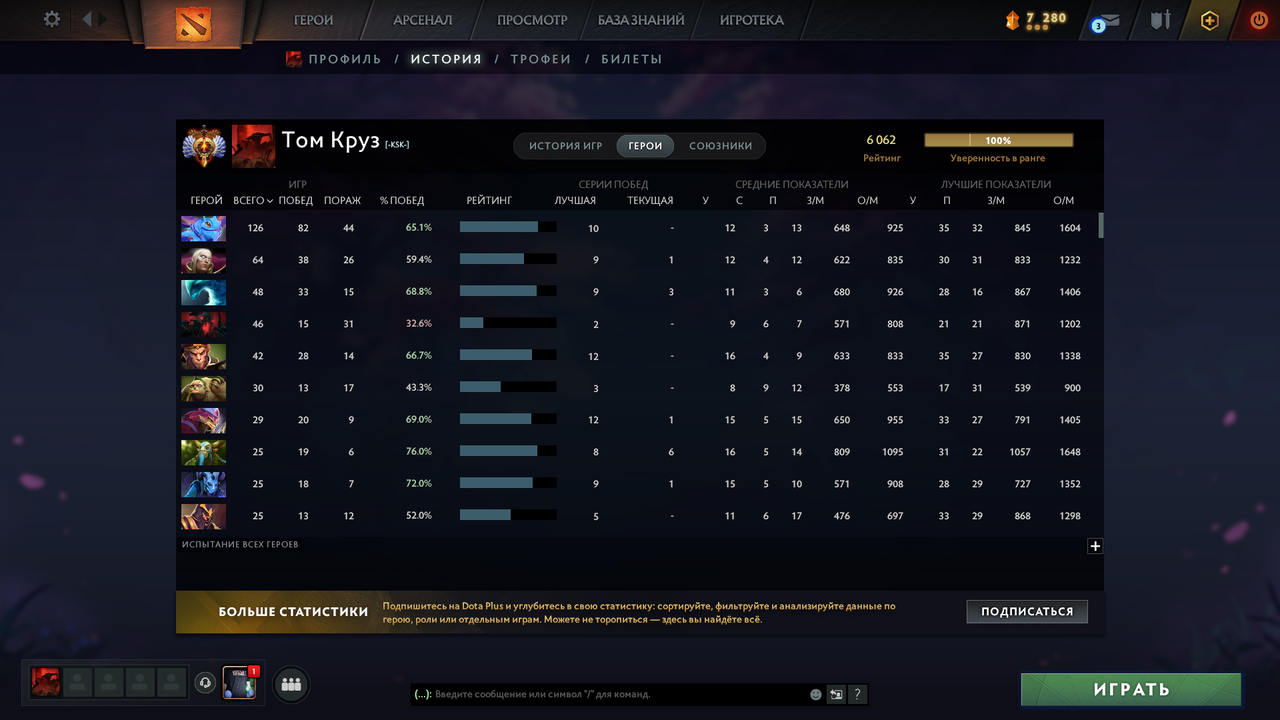Toggle the voice chat headset icon
Screen dimensions: 1280x720
(205, 683)
